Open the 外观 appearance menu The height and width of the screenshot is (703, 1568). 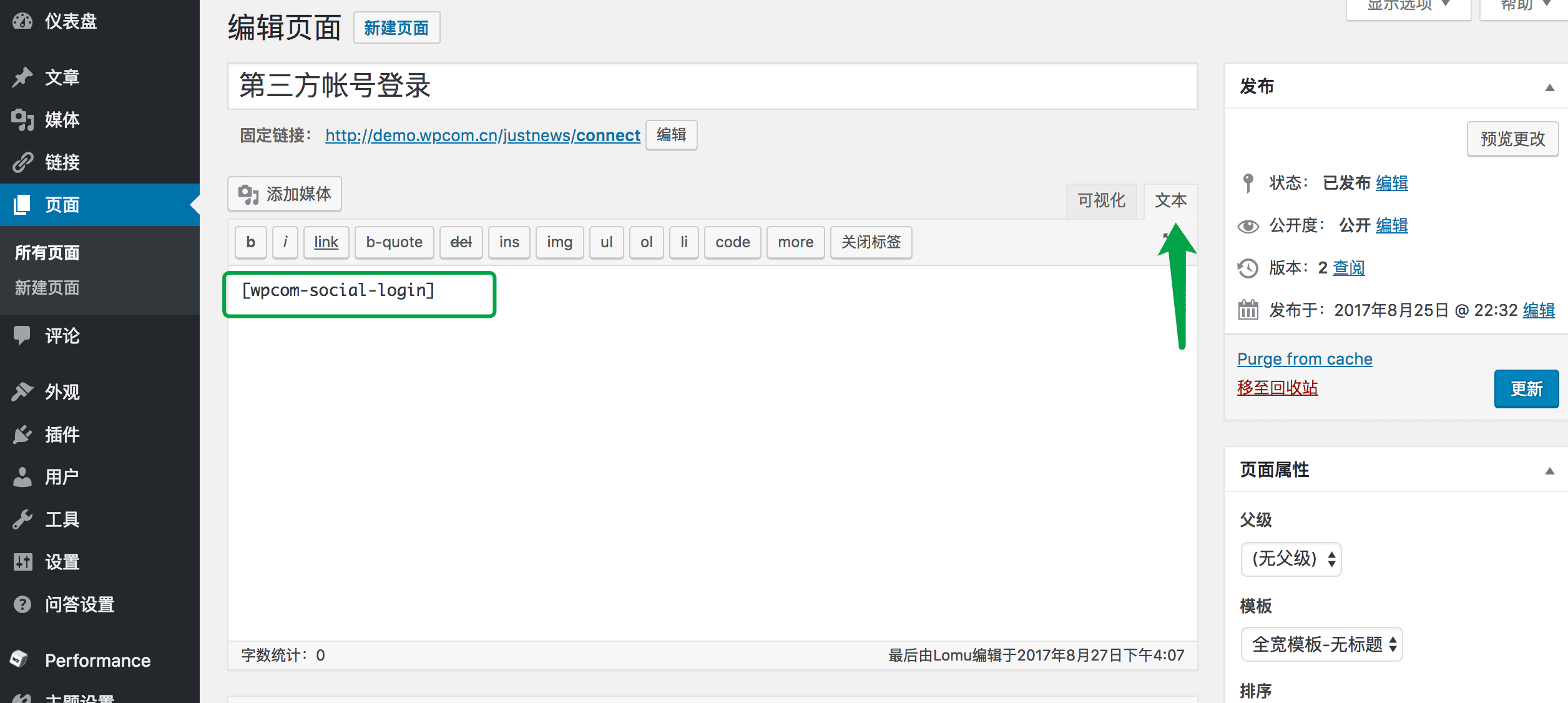click(x=61, y=391)
